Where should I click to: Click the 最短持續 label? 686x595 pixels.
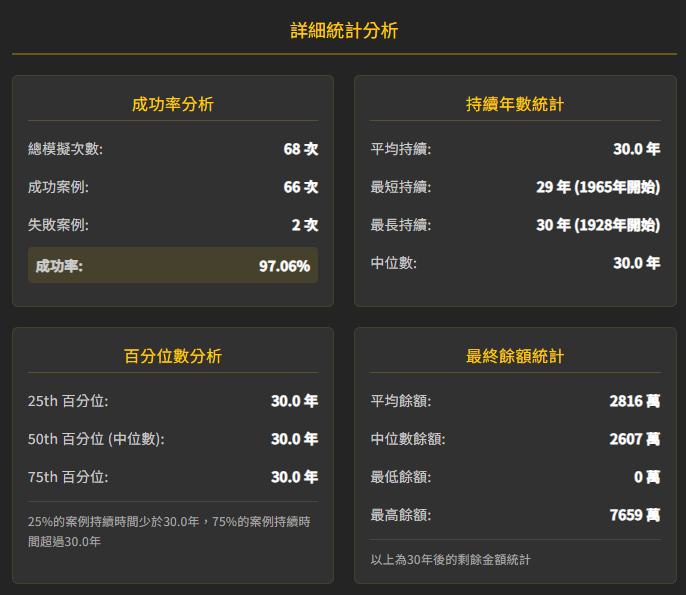(x=401, y=187)
